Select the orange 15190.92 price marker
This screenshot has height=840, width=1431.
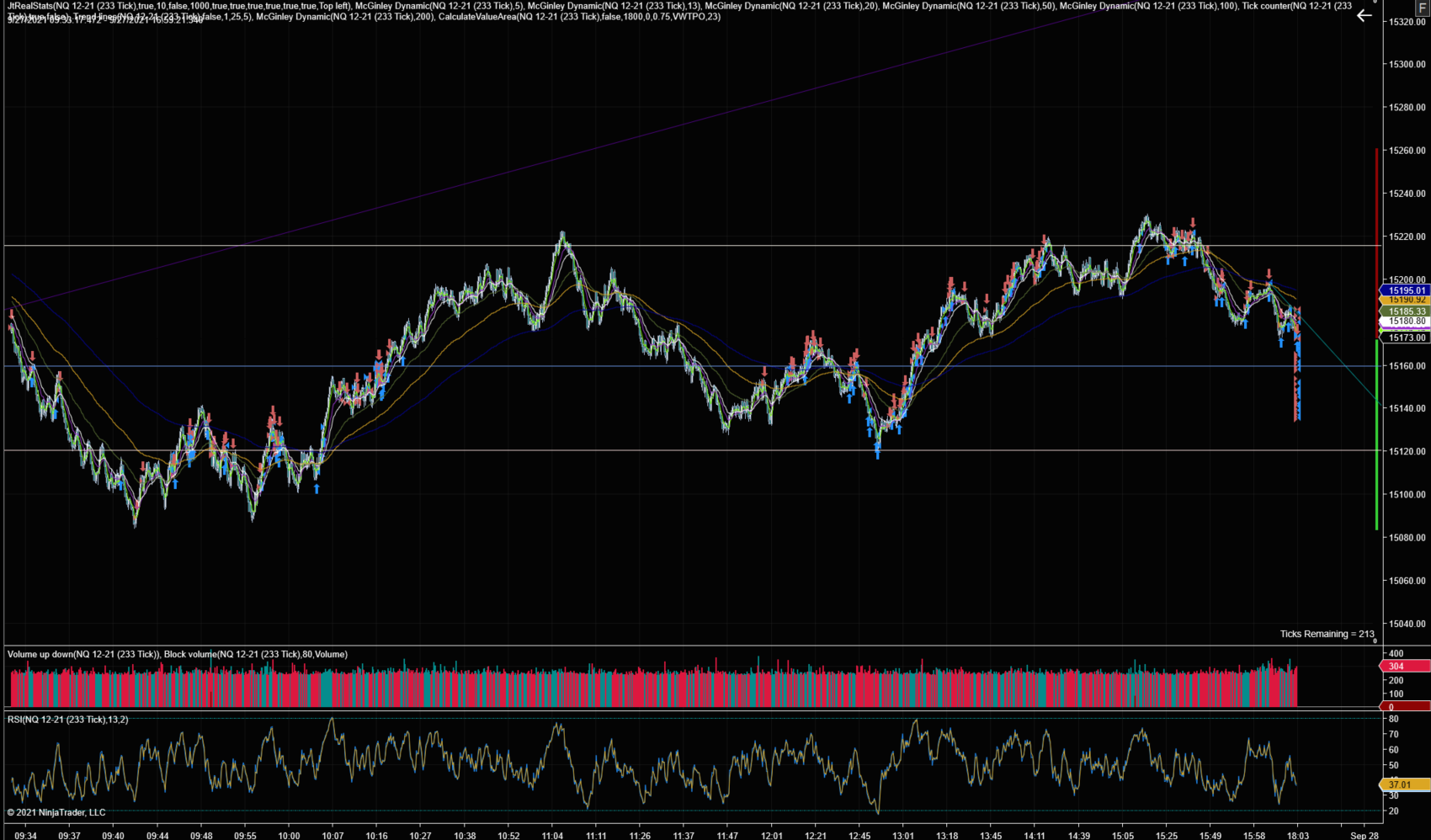pyautogui.click(x=1405, y=300)
